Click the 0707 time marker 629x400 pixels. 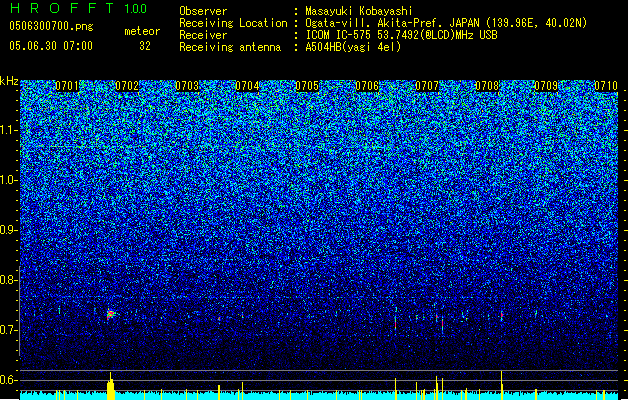tap(427, 86)
